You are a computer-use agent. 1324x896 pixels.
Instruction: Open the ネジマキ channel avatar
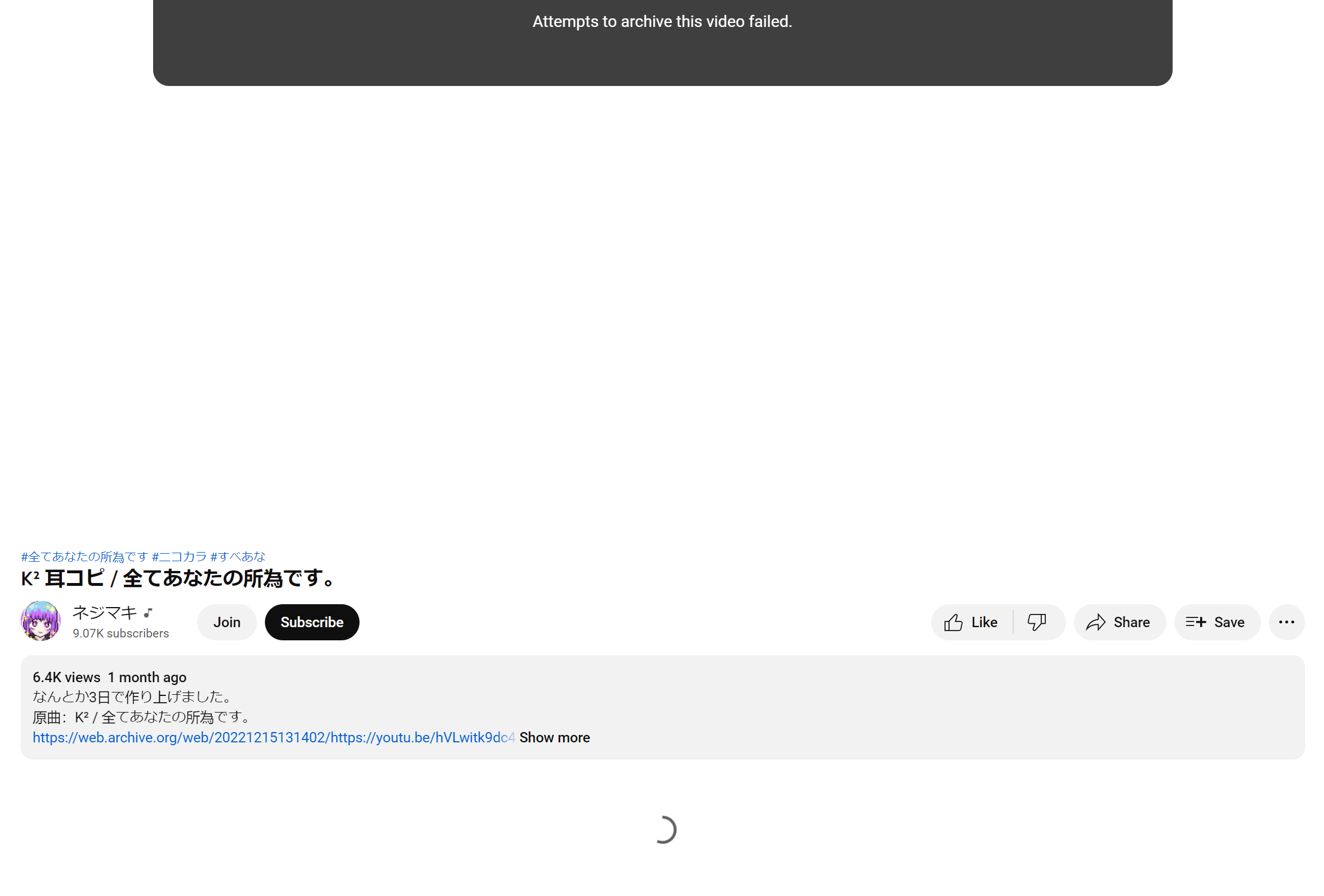point(41,621)
